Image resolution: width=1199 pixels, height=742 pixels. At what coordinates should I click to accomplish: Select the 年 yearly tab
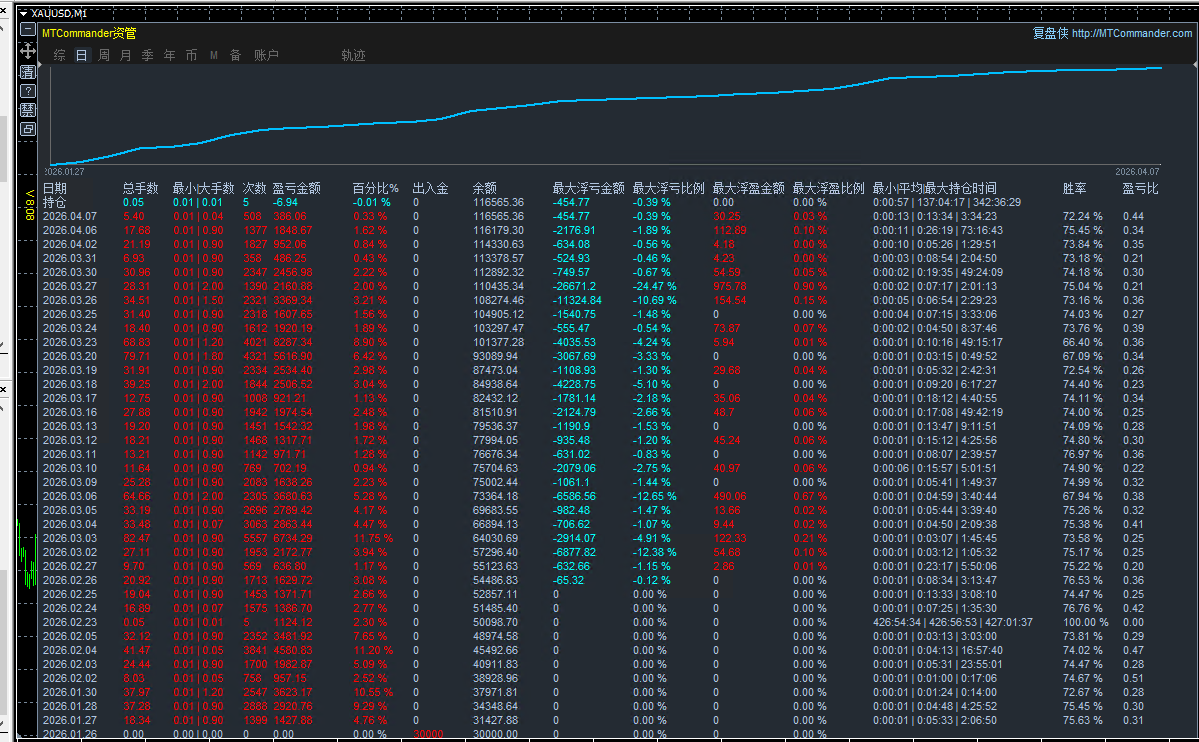(169, 56)
